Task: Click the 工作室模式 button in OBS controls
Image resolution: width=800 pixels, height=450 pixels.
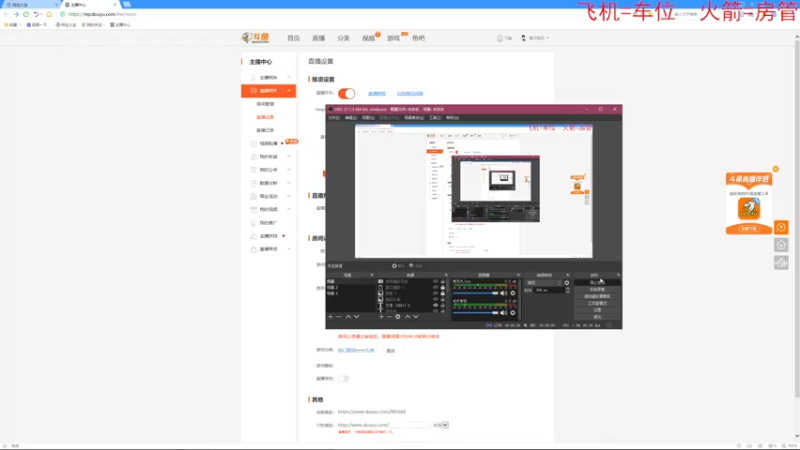Action: coord(597,303)
